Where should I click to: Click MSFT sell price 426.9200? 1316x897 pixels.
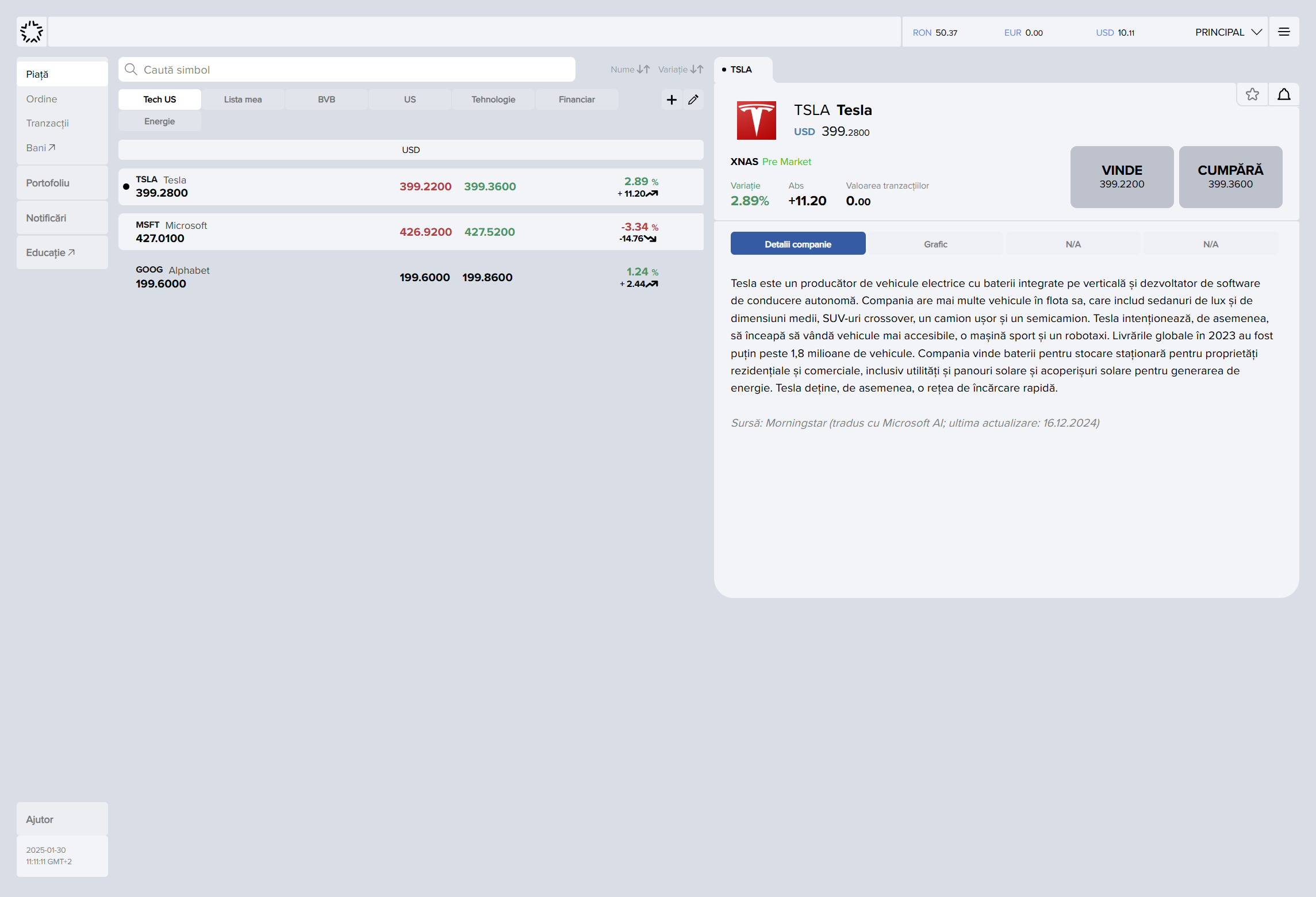425,232
